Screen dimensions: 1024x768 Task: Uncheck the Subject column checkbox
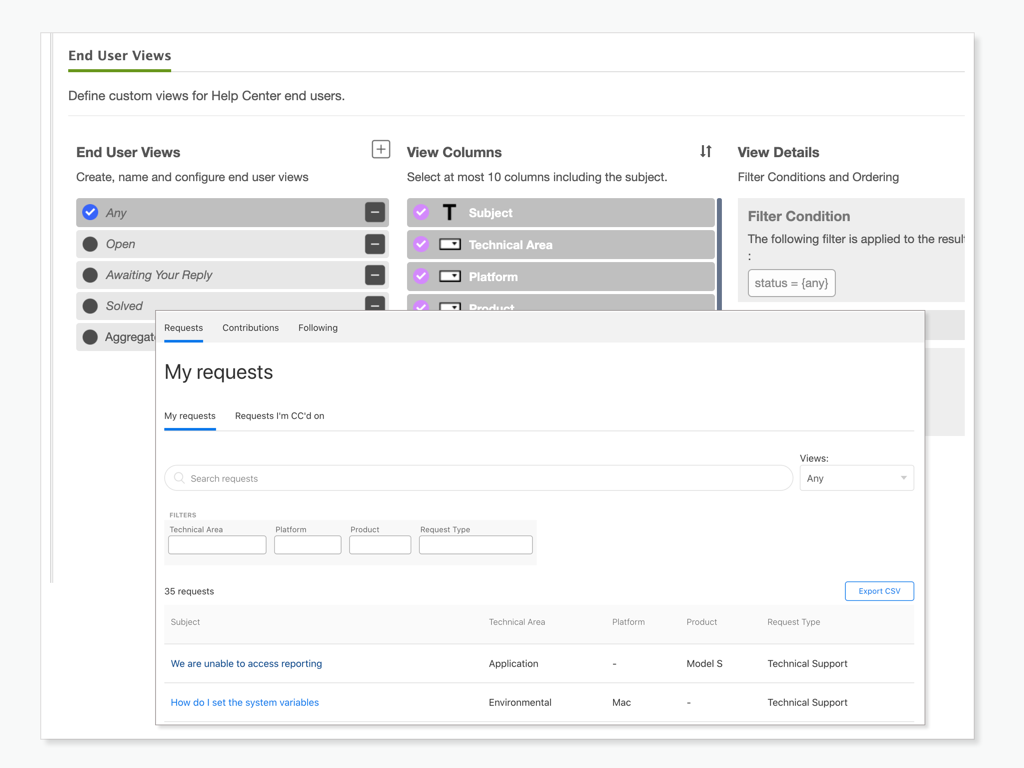click(421, 212)
